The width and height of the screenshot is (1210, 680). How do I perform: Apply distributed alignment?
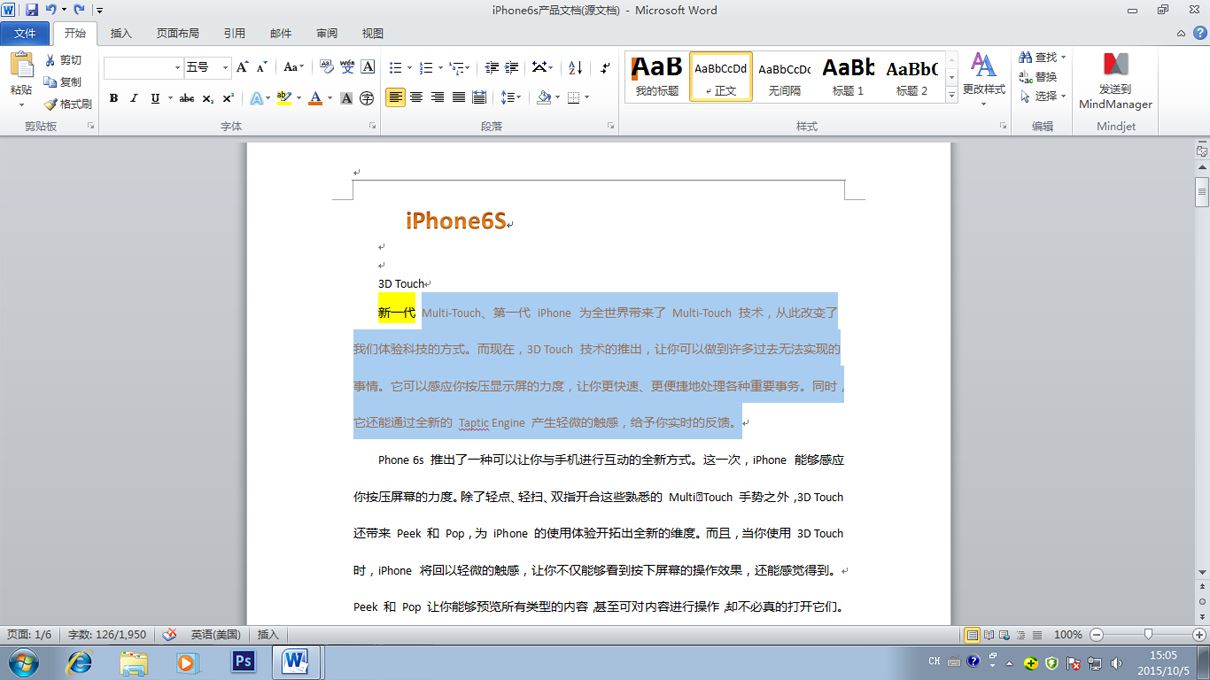tap(479, 98)
